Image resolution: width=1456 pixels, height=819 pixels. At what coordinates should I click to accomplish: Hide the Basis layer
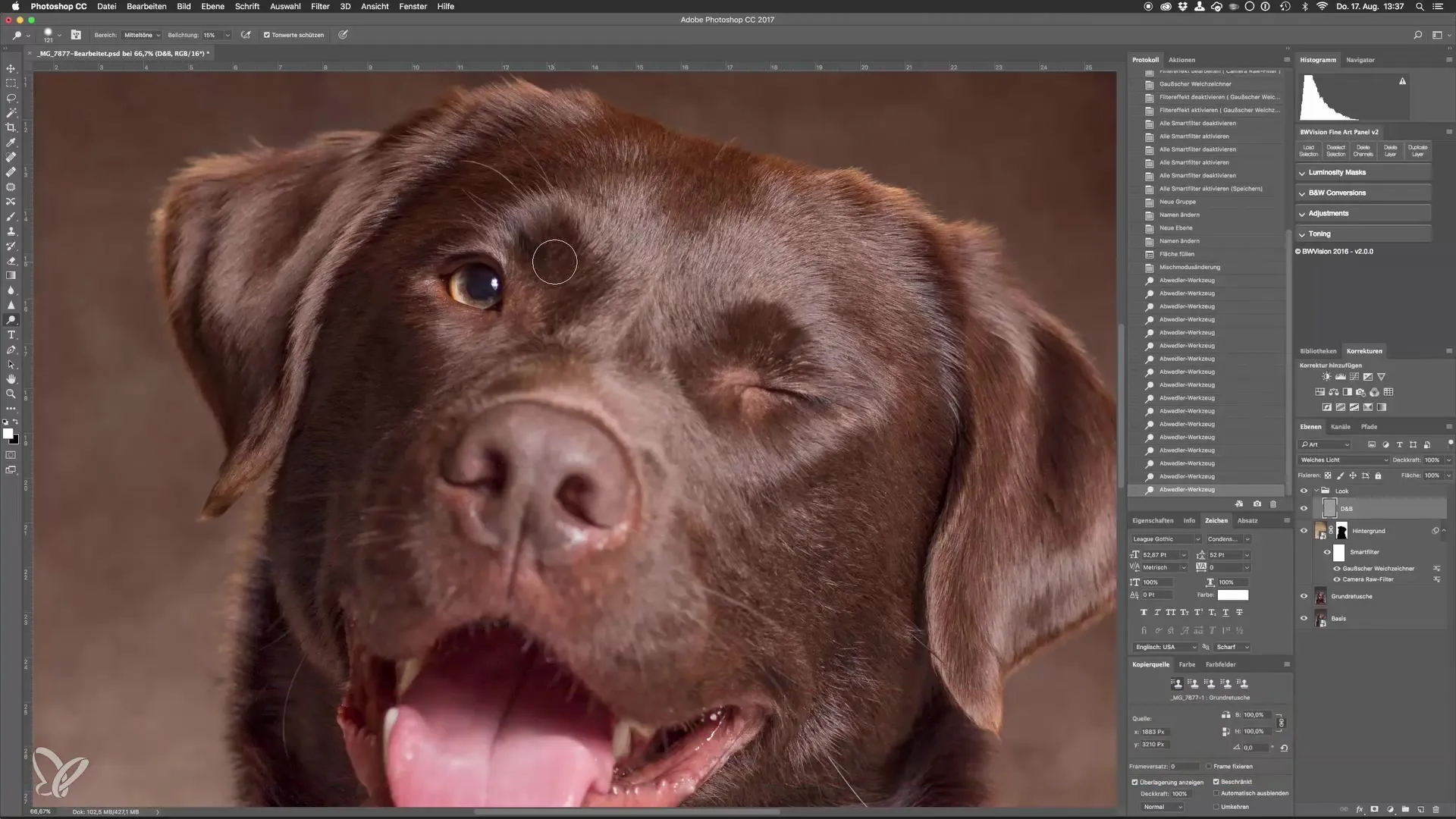point(1304,618)
